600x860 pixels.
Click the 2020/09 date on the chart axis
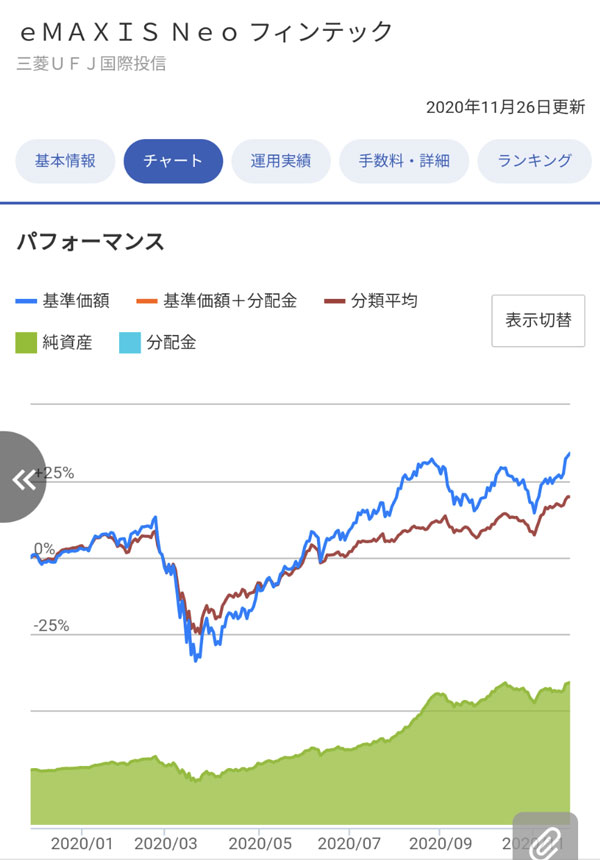coord(441,842)
